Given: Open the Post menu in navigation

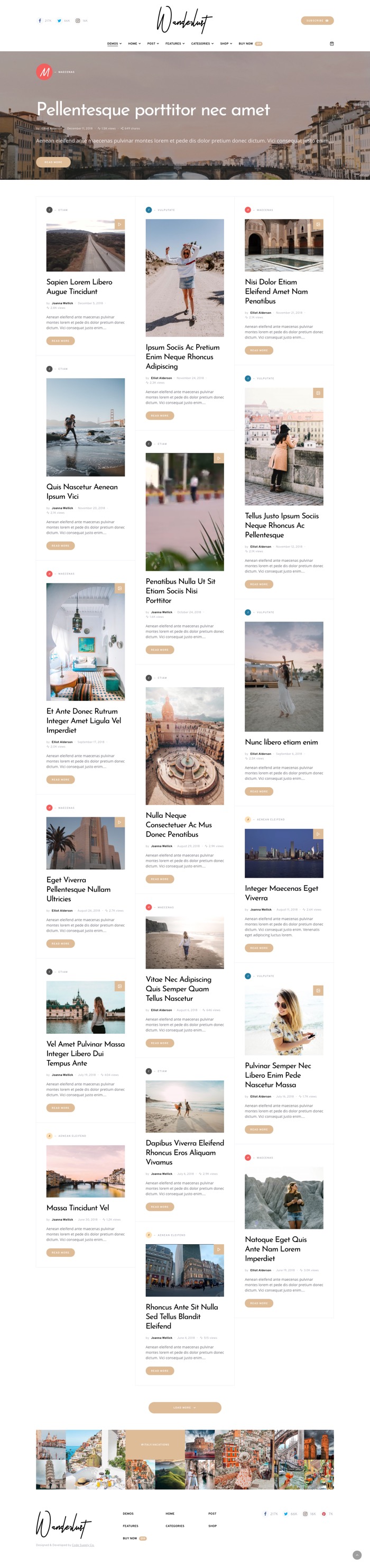Looking at the screenshot, I should click(x=153, y=44).
